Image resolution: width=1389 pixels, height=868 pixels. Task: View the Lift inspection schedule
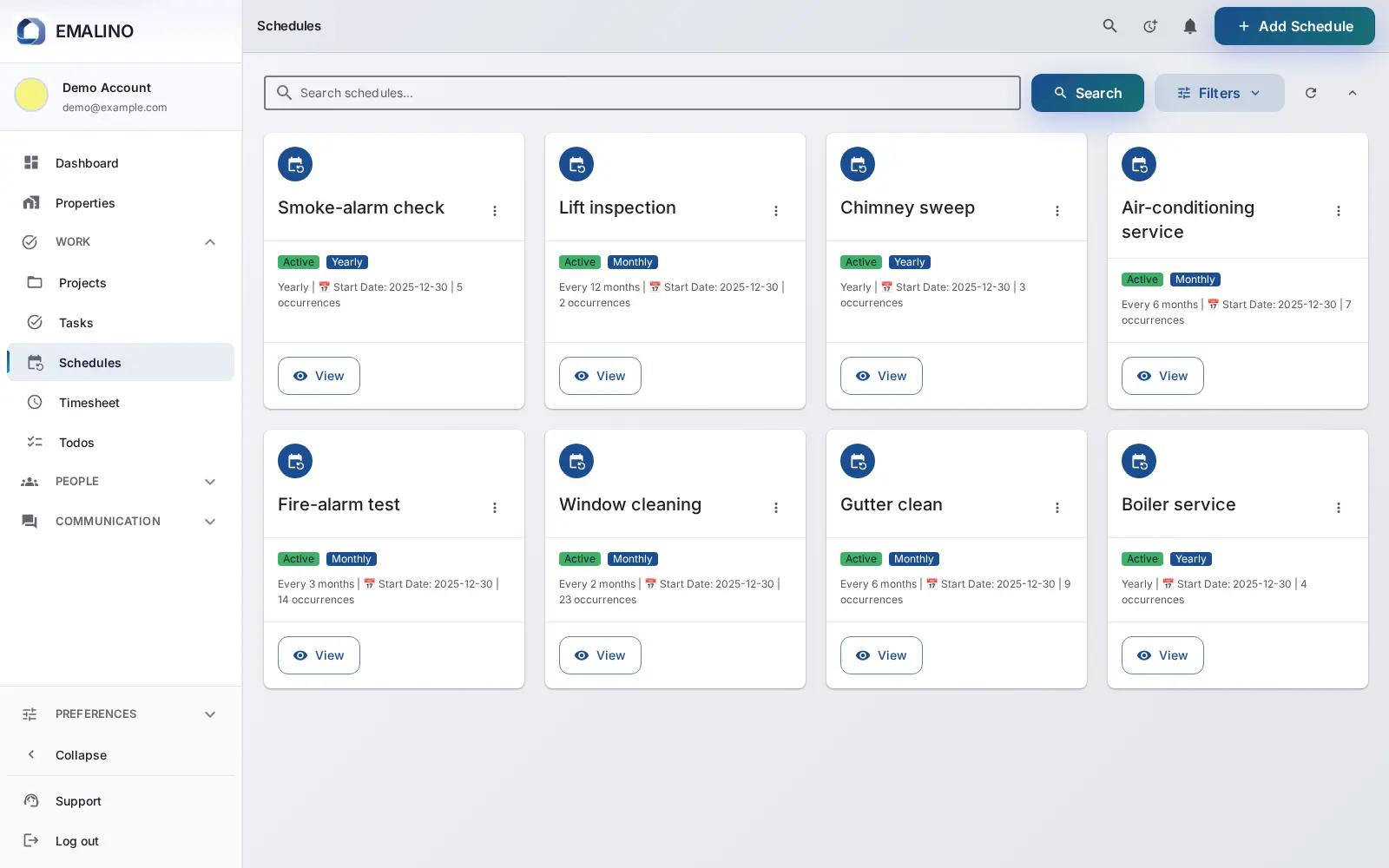(600, 376)
